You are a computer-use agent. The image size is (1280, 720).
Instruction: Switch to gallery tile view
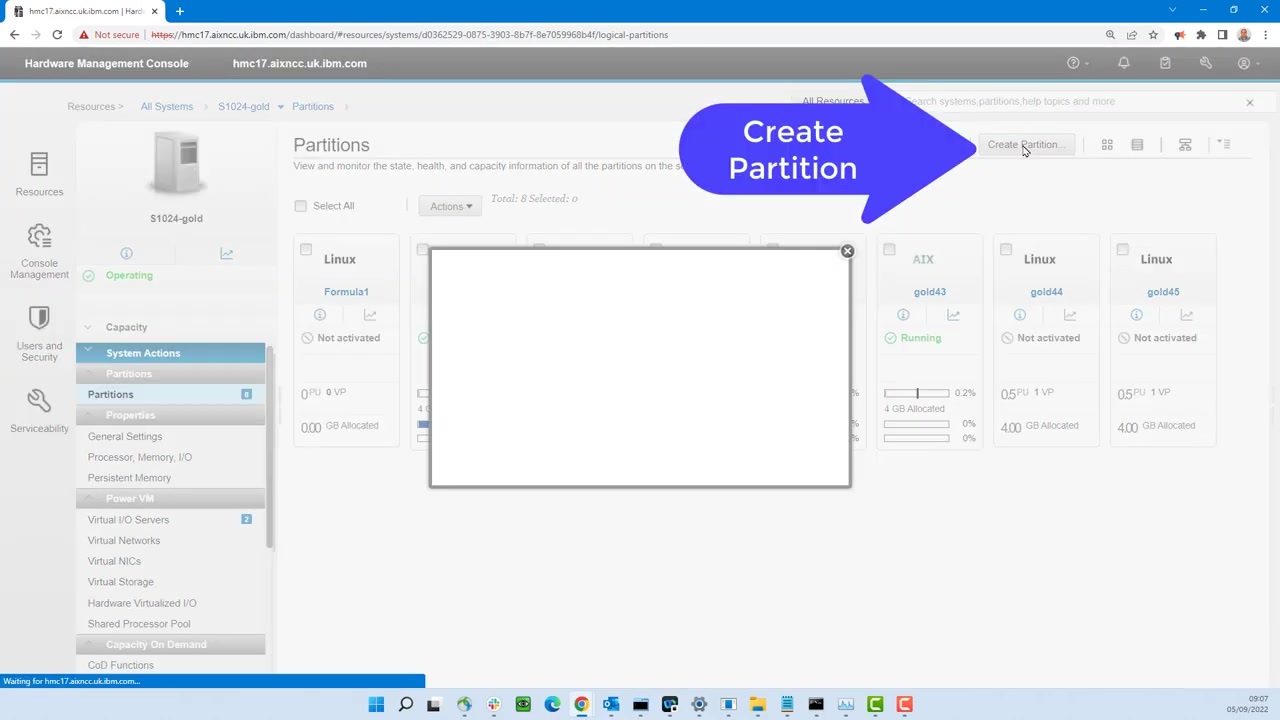click(x=1107, y=145)
